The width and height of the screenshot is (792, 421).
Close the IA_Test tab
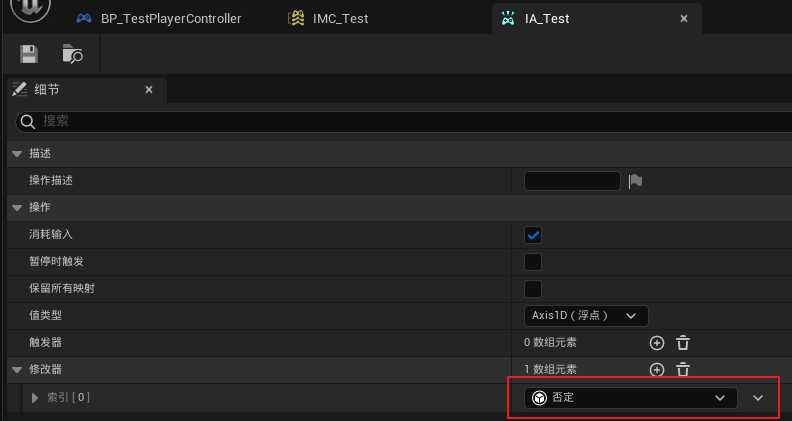[x=684, y=18]
